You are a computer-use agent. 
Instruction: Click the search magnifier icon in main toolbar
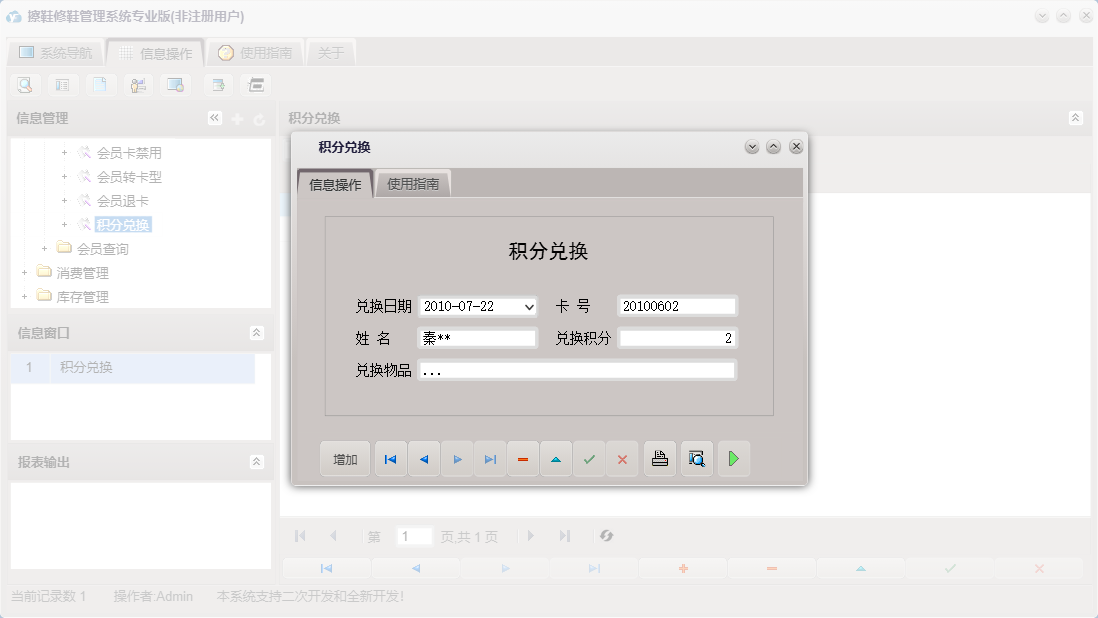click(24, 85)
